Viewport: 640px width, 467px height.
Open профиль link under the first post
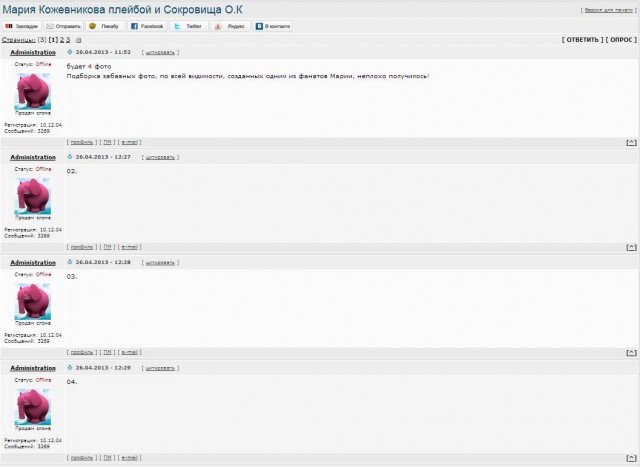point(82,142)
